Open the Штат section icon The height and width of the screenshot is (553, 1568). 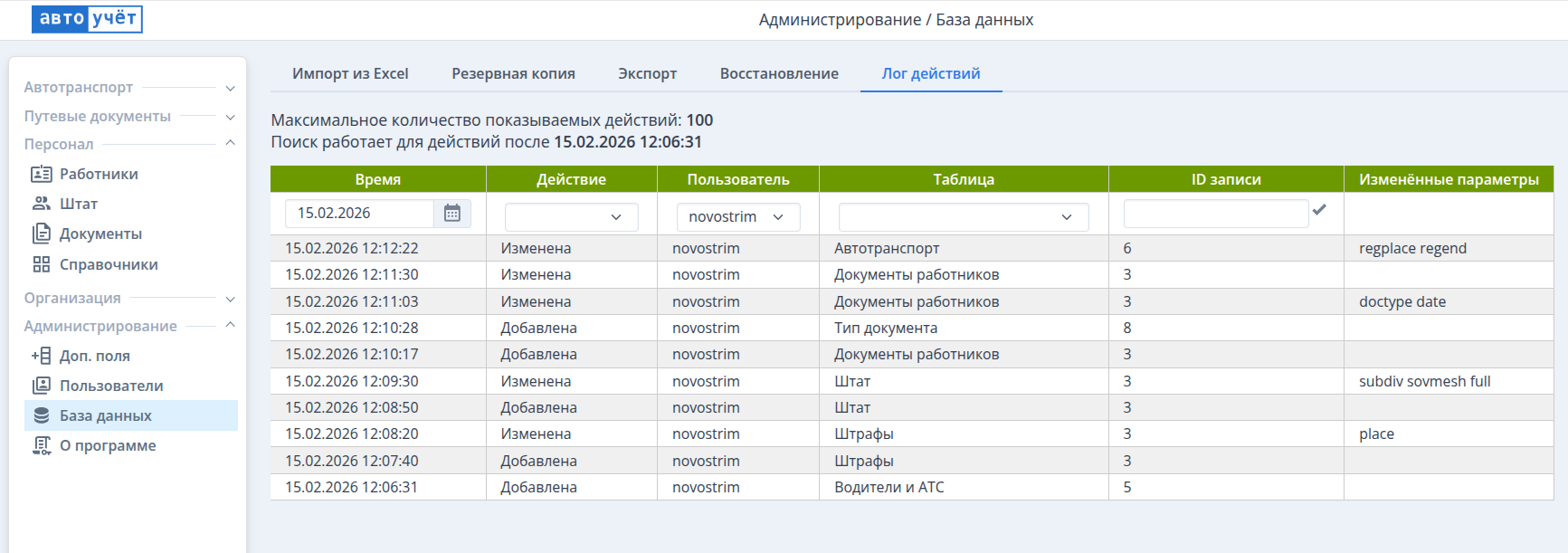pyautogui.click(x=42, y=204)
